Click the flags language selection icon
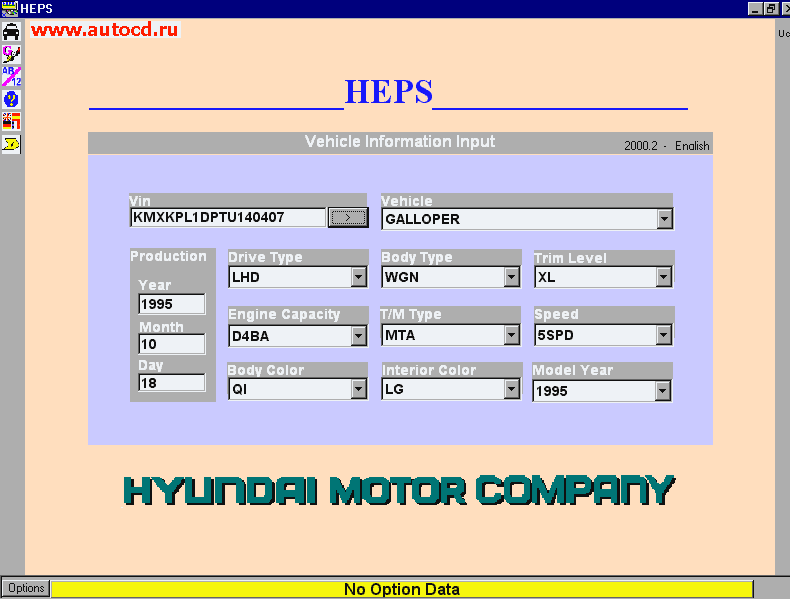Image resolution: width=790 pixels, height=599 pixels. 11,121
